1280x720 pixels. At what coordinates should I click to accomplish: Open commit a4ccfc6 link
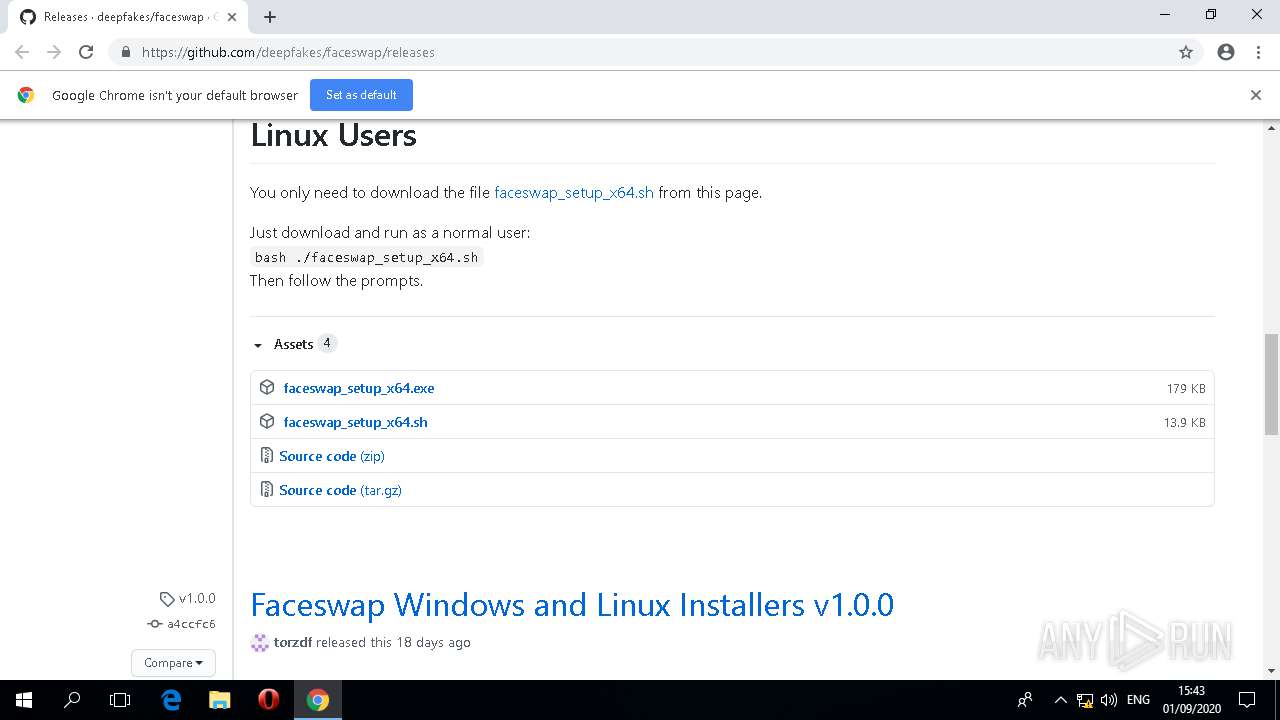click(191, 624)
